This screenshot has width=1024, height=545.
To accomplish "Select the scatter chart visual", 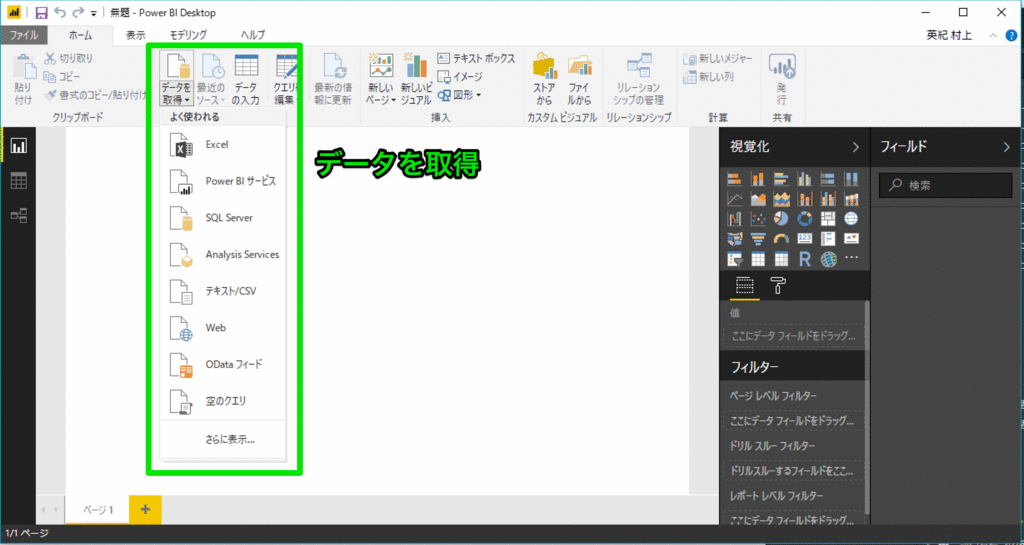I will point(758,219).
